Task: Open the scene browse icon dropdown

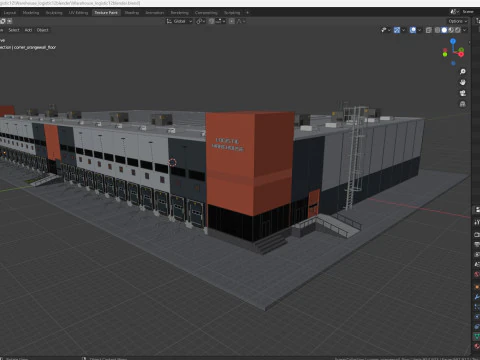Action: (x=454, y=12)
